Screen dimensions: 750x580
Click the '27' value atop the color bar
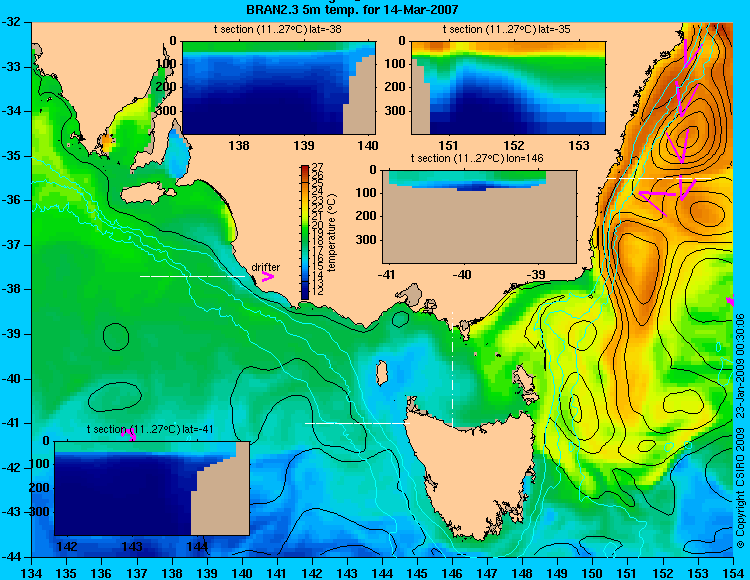pyautogui.click(x=318, y=167)
